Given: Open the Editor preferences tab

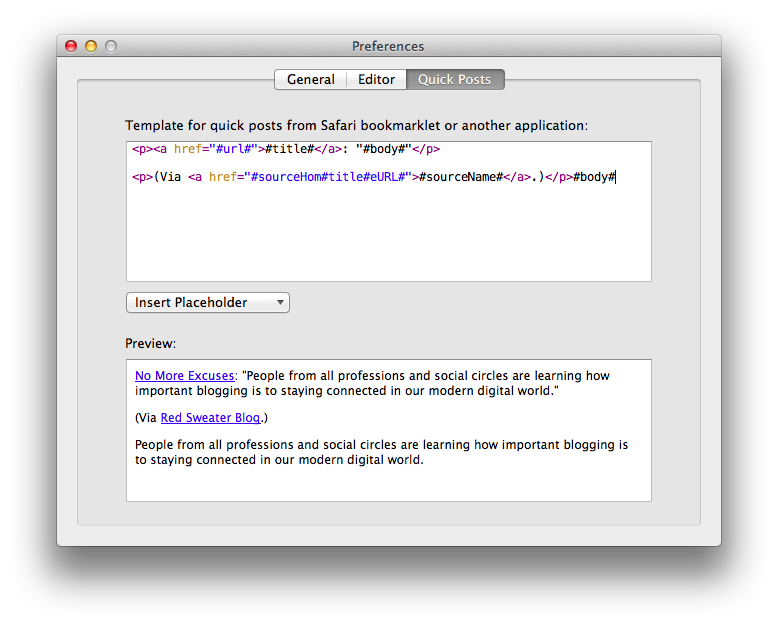Looking at the screenshot, I should point(376,80).
